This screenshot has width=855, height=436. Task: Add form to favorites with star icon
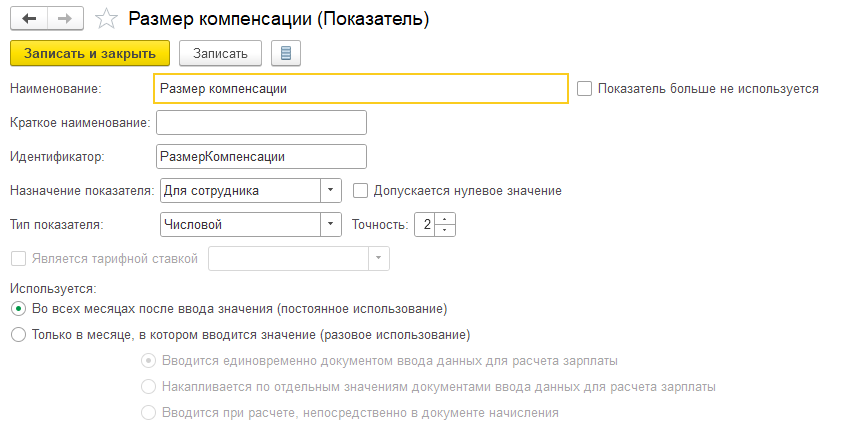click(x=106, y=19)
